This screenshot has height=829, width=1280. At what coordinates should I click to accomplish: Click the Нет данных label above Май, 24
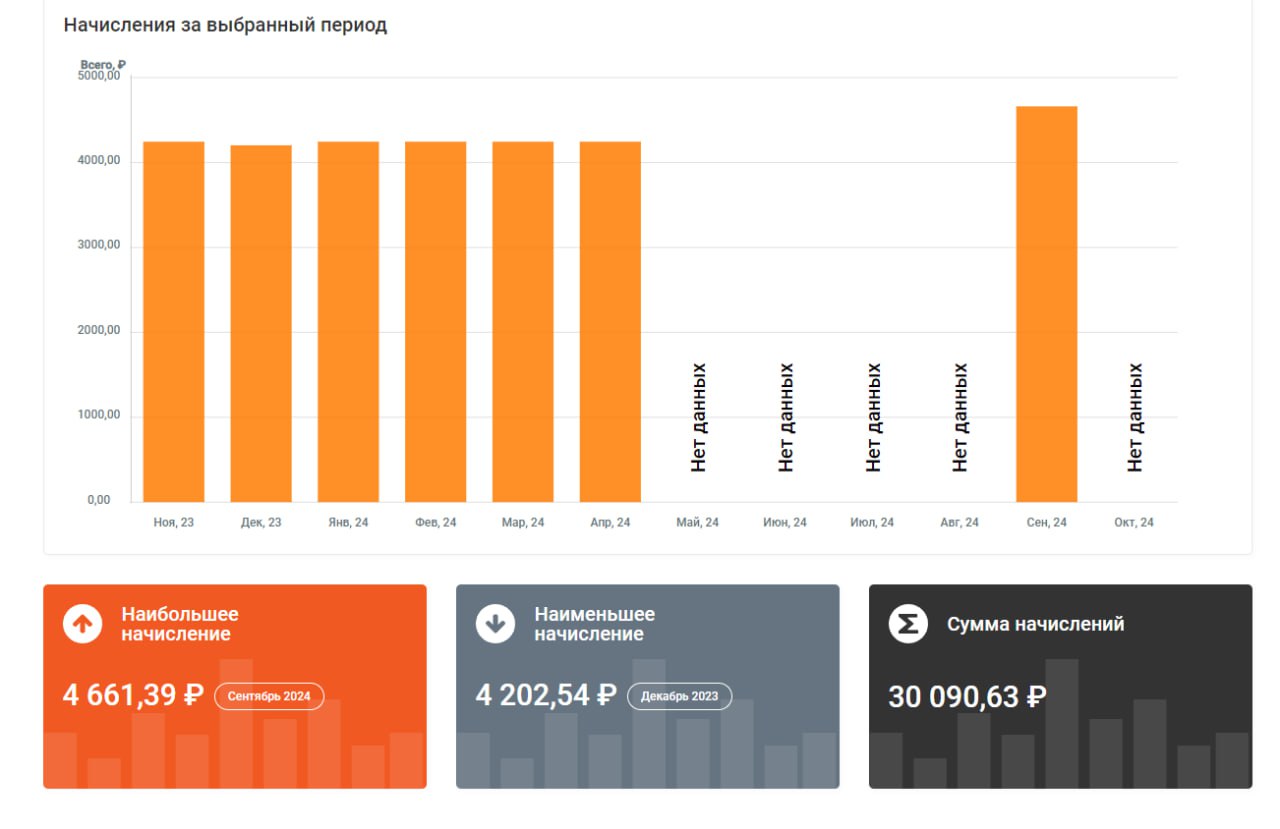click(x=698, y=417)
